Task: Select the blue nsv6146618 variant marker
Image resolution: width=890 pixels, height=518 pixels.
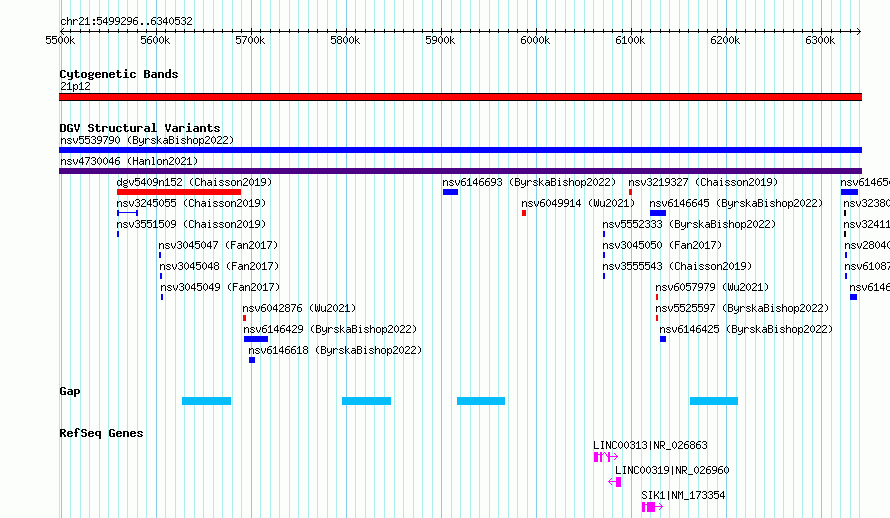Action: [252, 360]
